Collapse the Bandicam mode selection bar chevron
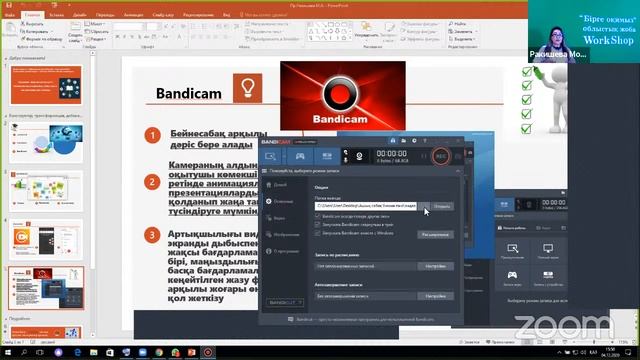Screen dimensions: 640x360 click(458, 171)
